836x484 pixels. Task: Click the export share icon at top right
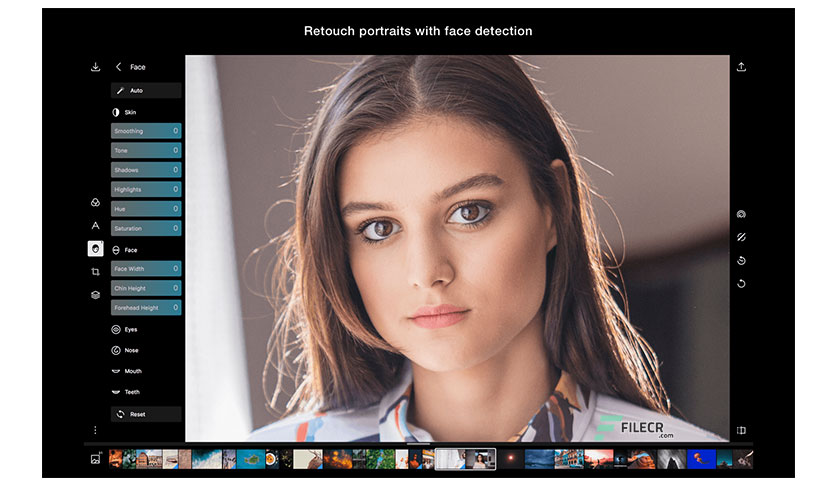(x=741, y=67)
